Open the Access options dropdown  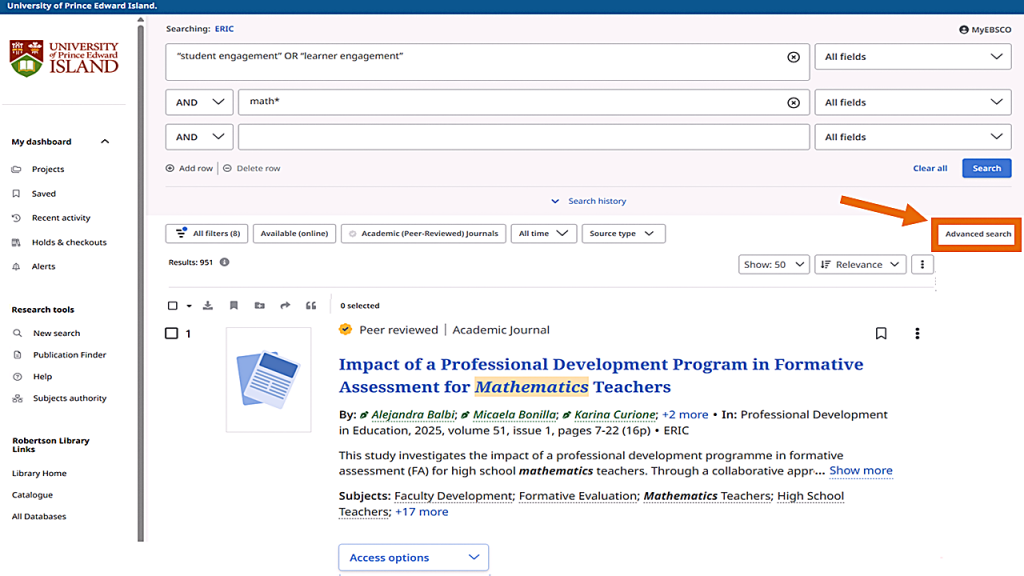413,558
